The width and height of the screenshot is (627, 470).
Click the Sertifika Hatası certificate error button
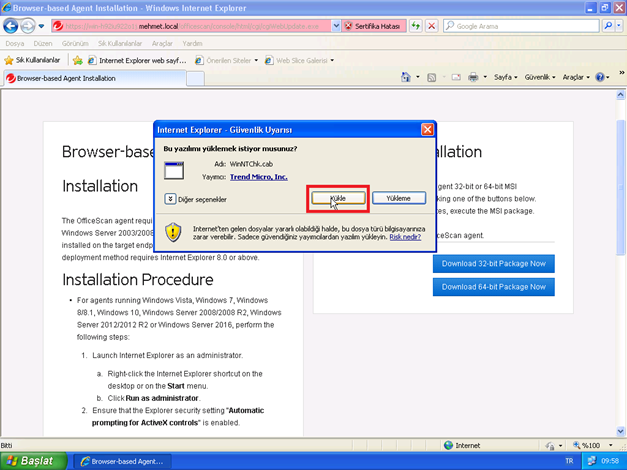pyautogui.click(x=373, y=26)
